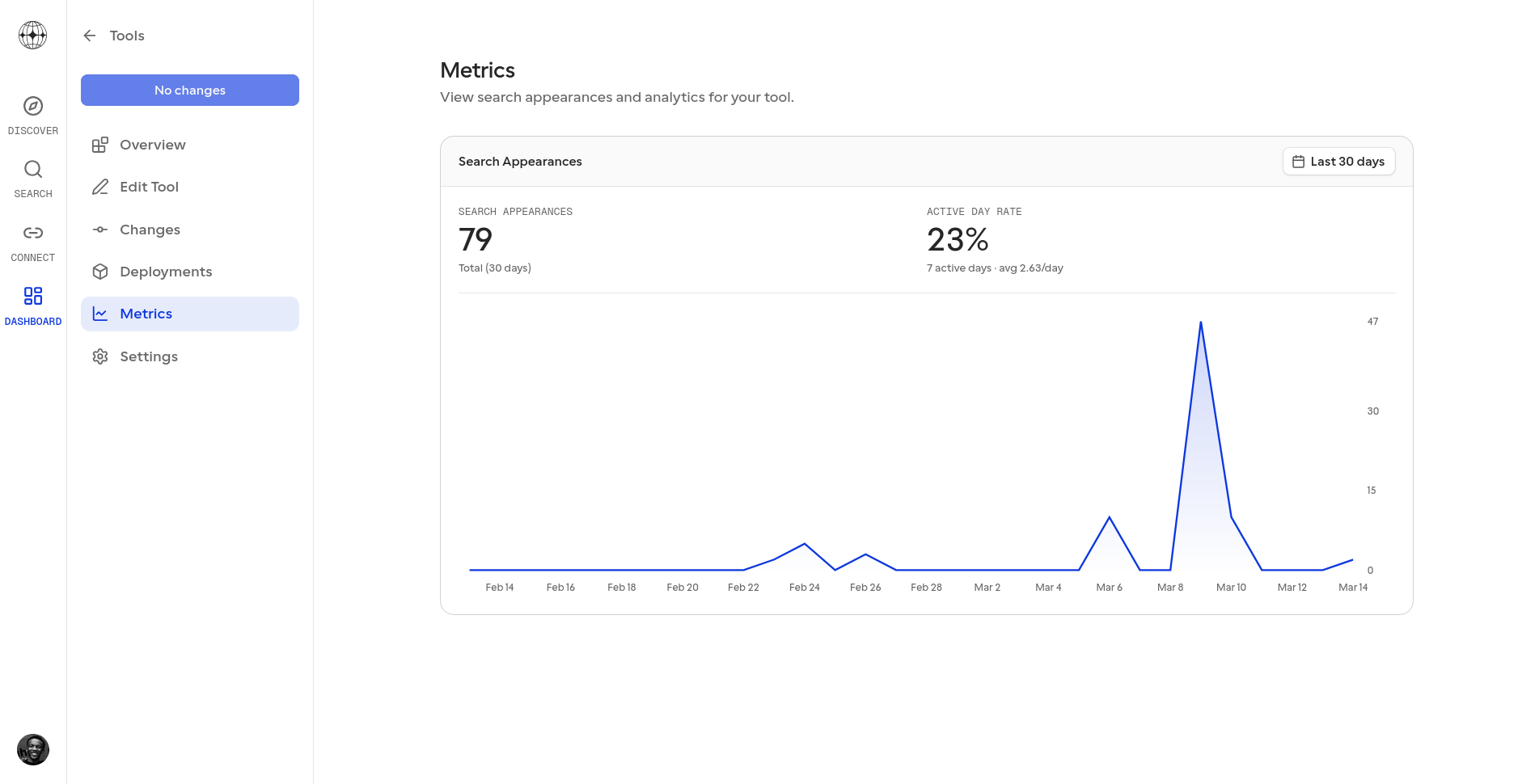Image resolution: width=1539 pixels, height=784 pixels.
Task: Click the Feb 14 axis label
Action: (500, 588)
